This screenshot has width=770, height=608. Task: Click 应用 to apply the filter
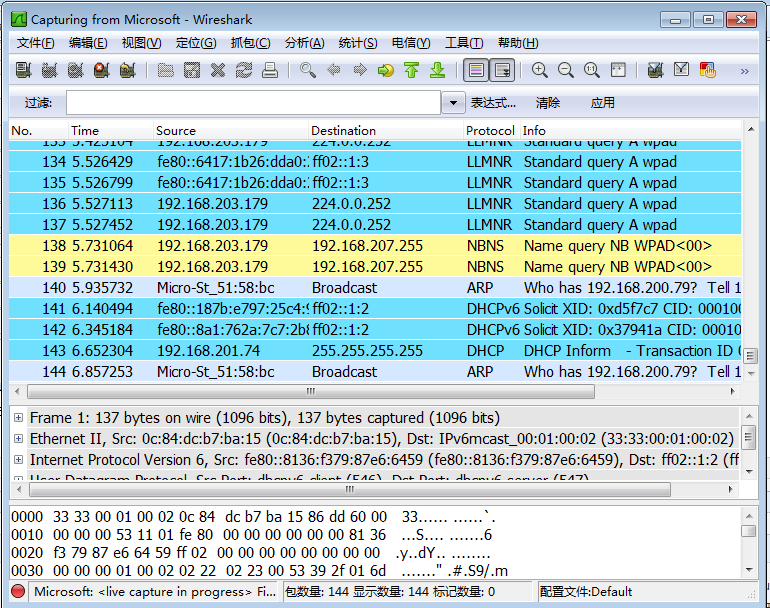tap(603, 103)
